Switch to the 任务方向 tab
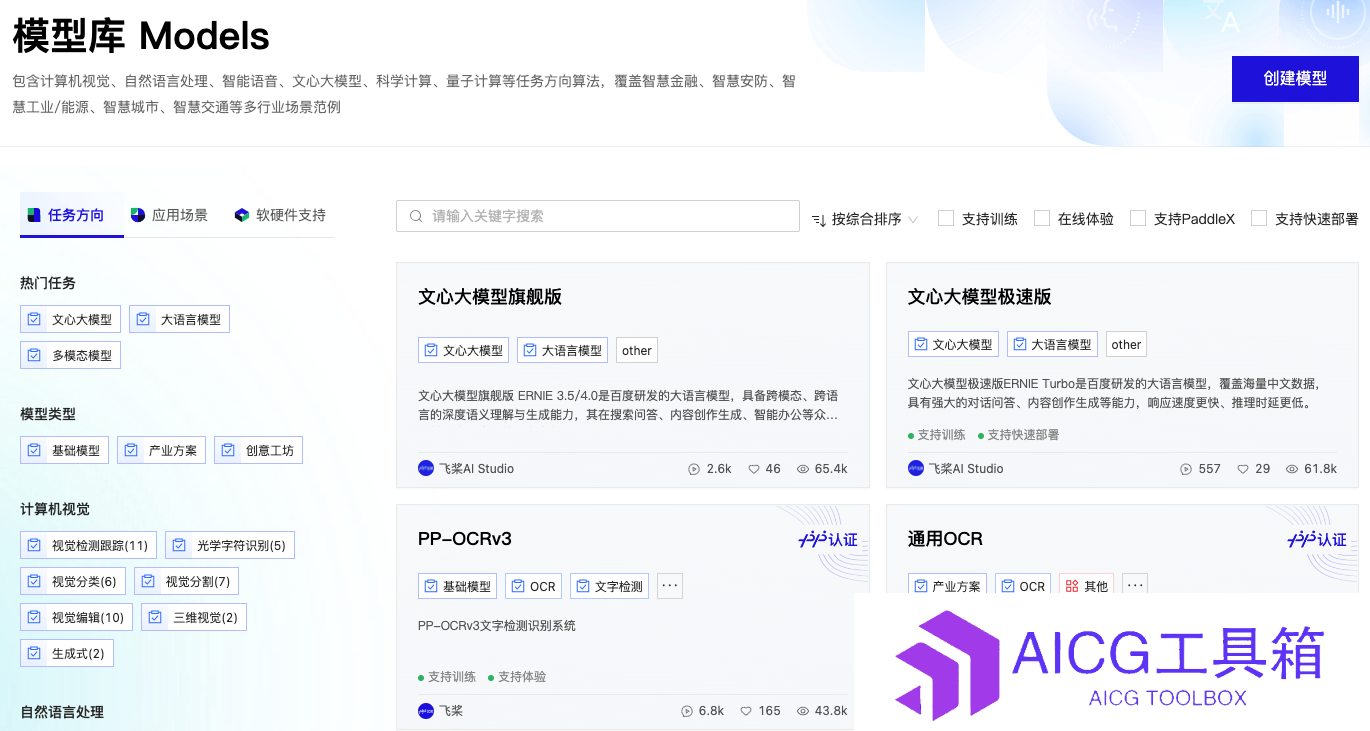The image size is (1370, 731). [72, 215]
